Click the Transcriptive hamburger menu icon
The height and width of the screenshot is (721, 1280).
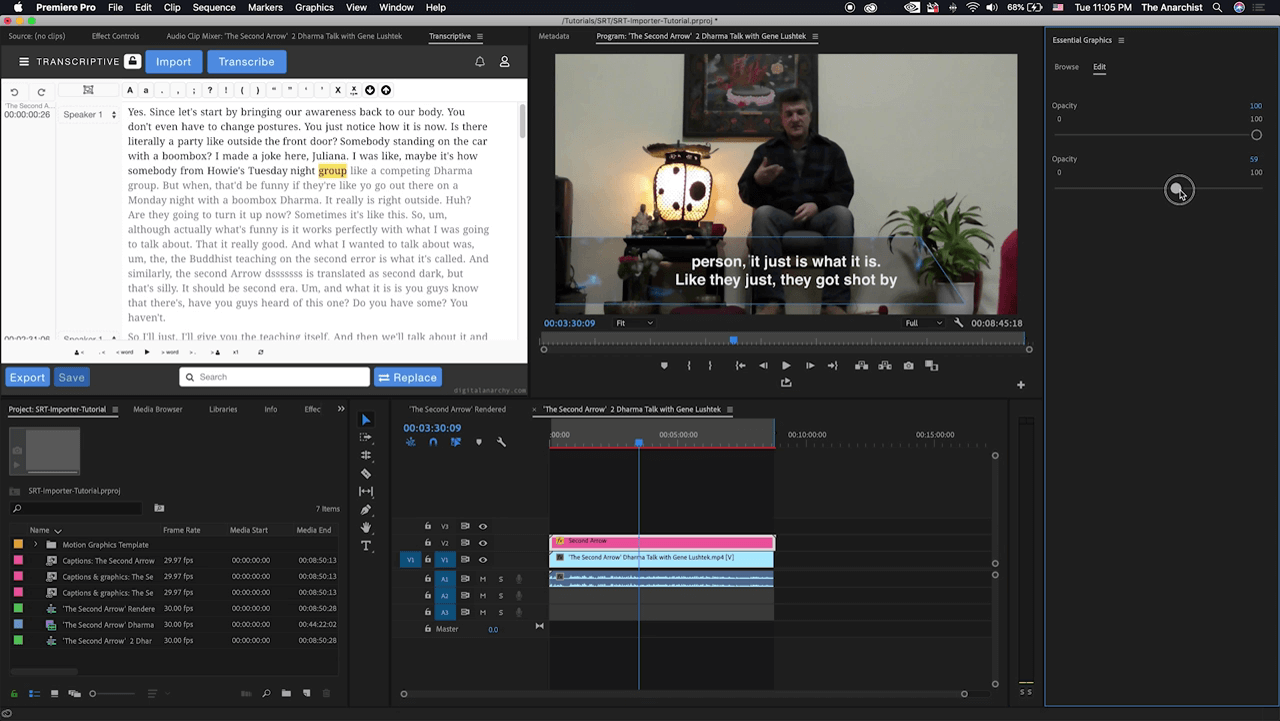pos(24,62)
